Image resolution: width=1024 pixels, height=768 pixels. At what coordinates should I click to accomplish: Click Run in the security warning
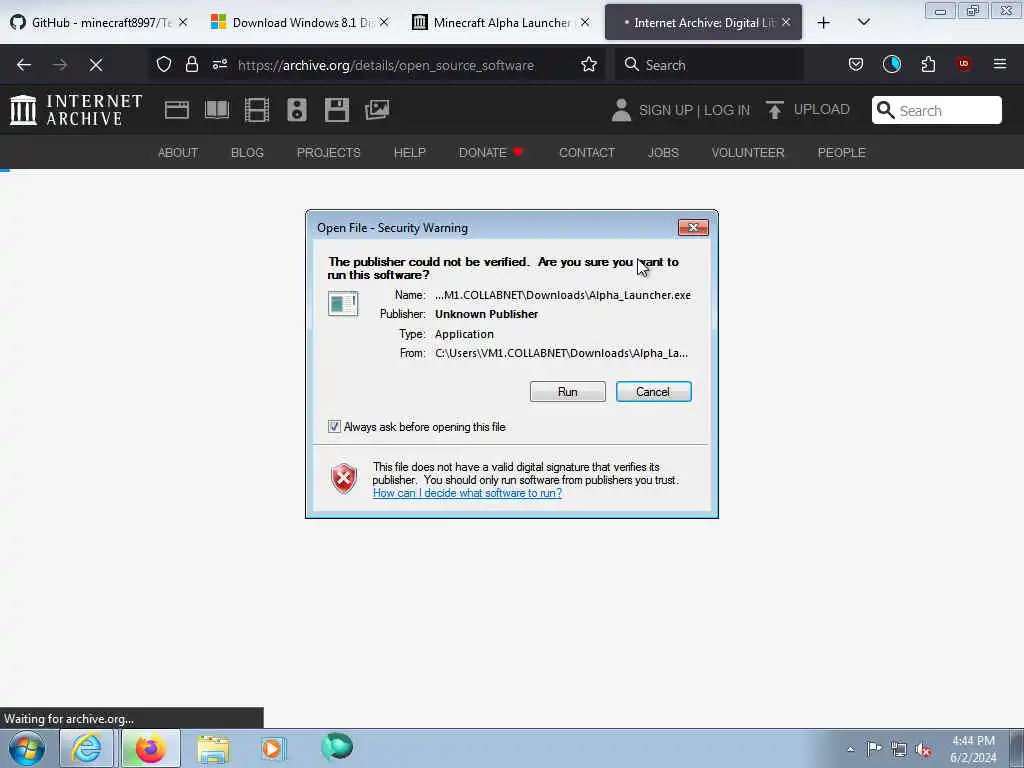click(x=568, y=392)
